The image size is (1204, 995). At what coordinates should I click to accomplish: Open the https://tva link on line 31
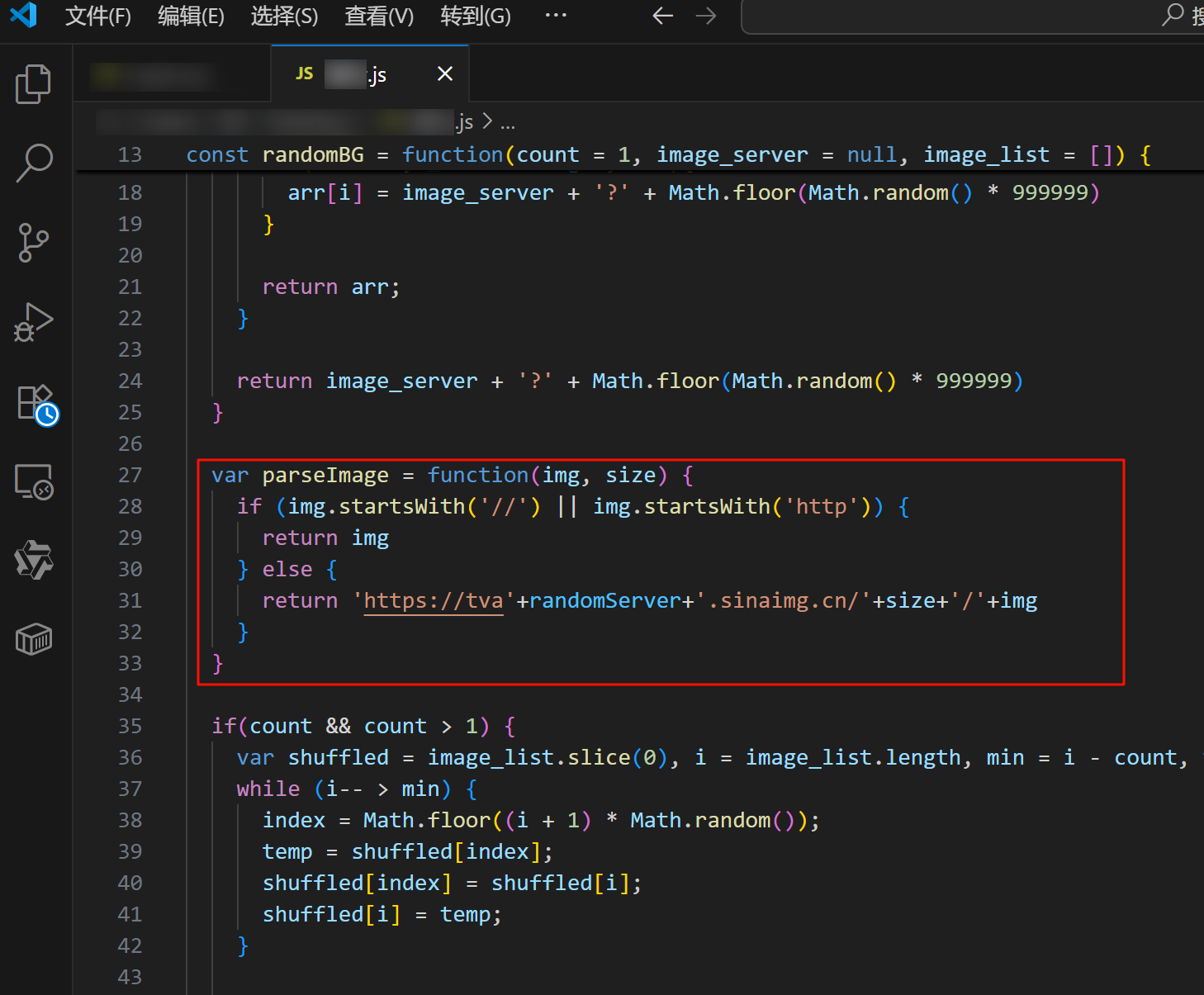point(434,600)
